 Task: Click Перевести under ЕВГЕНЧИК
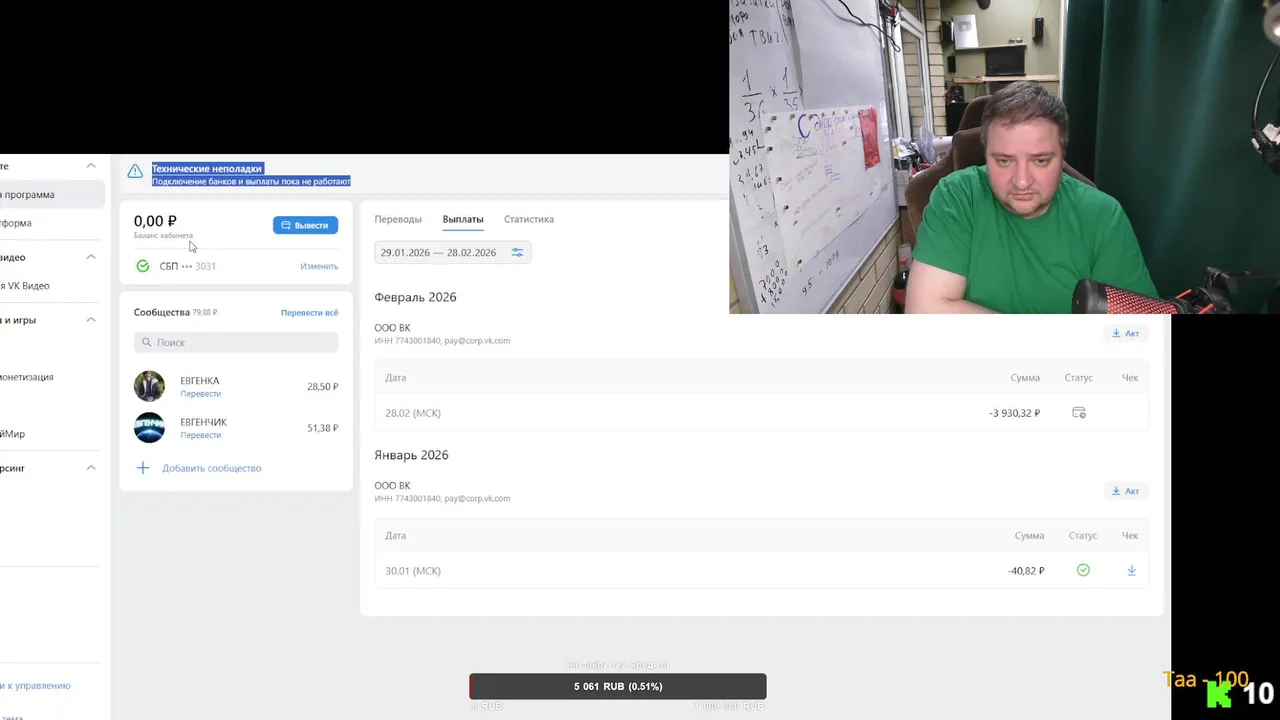pos(200,435)
